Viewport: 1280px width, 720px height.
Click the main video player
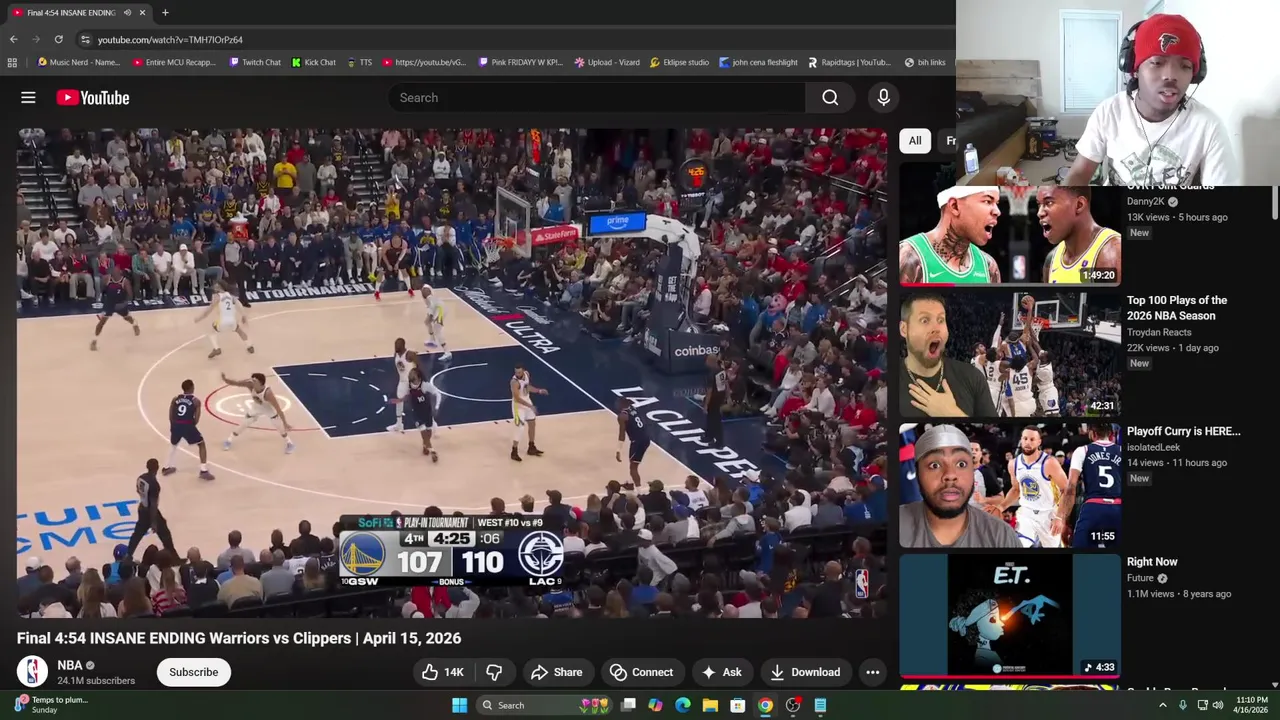451,372
